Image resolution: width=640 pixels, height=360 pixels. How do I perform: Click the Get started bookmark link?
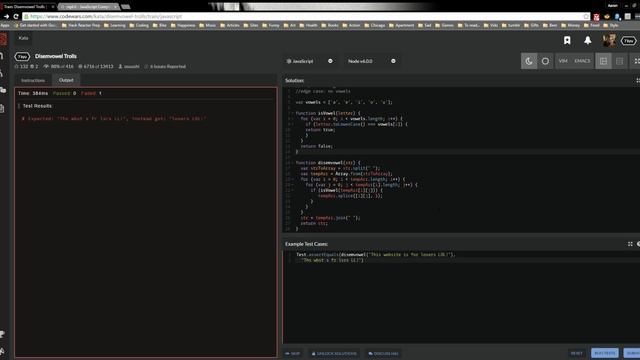[36, 25]
